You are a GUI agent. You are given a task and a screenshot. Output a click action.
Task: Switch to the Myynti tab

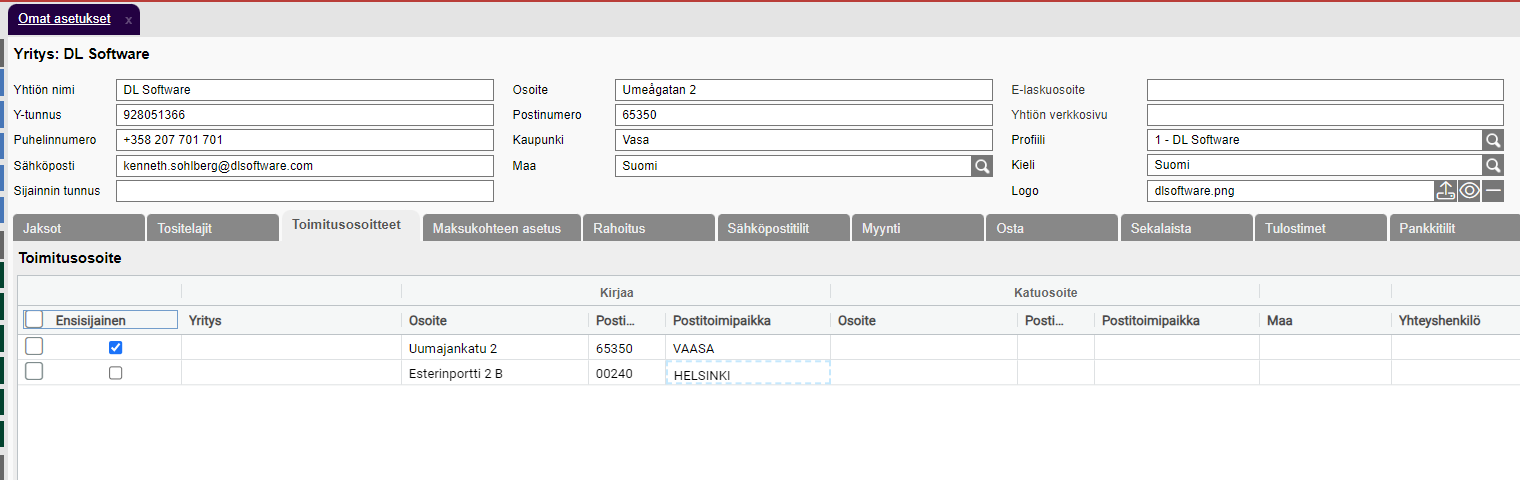coord(917,228)
